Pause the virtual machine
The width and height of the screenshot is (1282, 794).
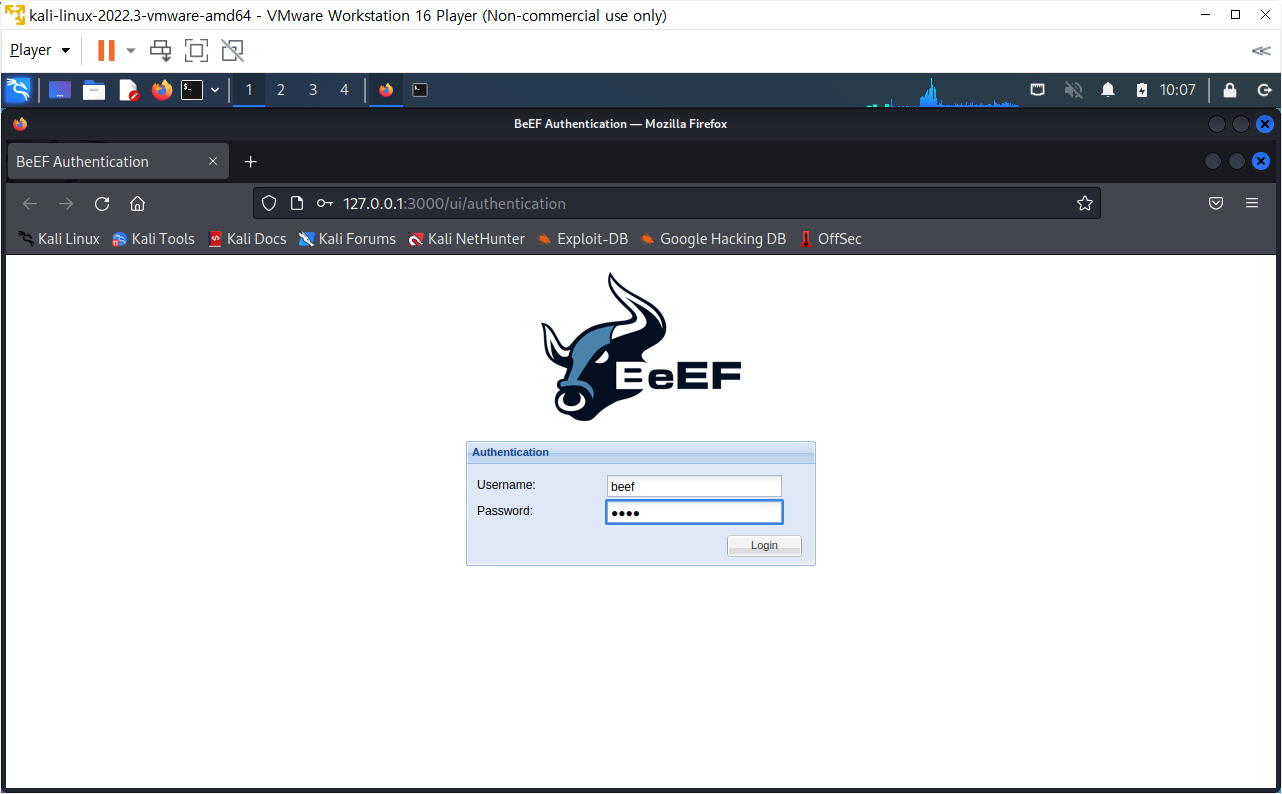[106, 50]
